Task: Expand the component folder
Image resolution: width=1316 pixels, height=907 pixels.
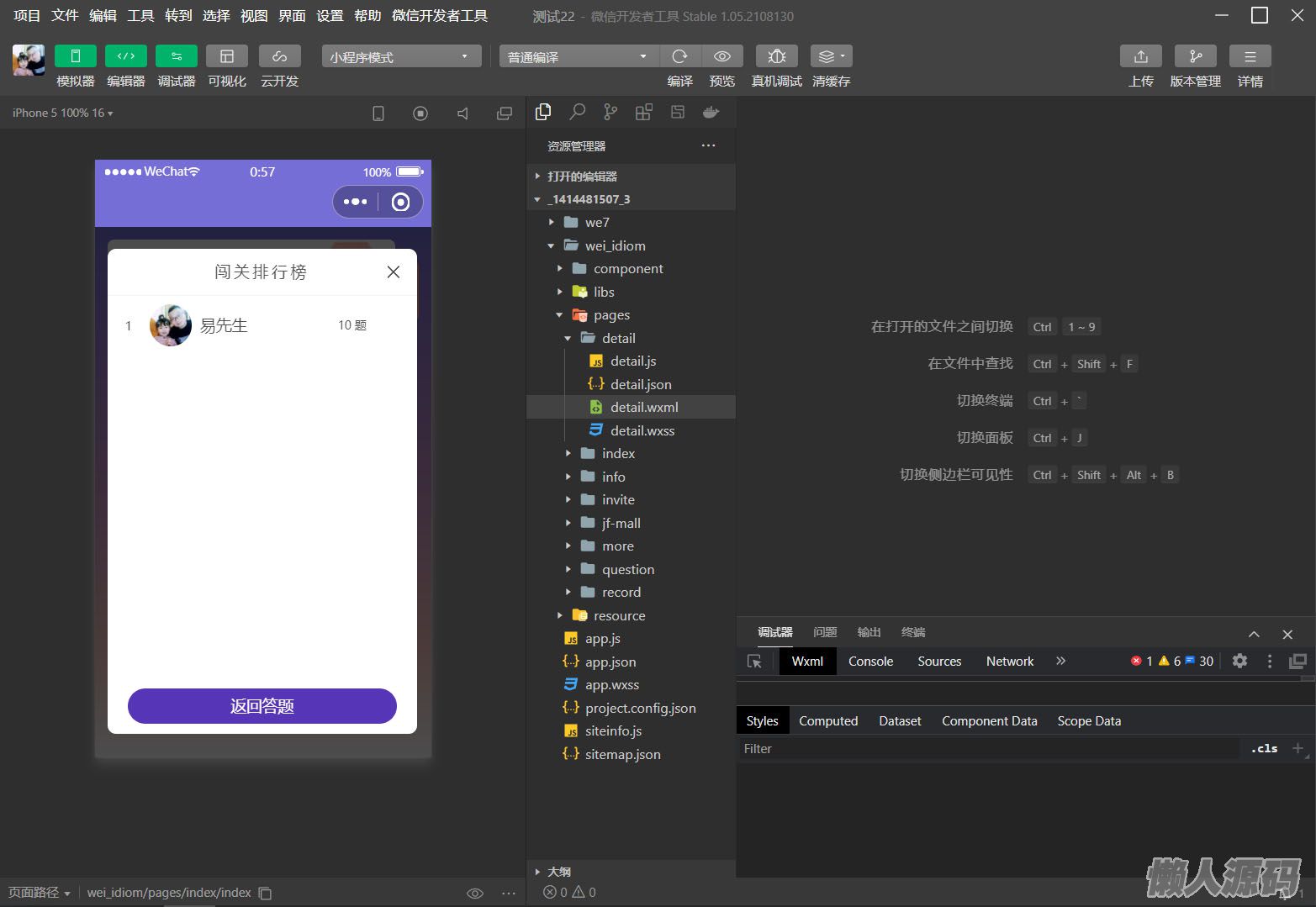Action: pyautogui.click(x=627, y=269)
